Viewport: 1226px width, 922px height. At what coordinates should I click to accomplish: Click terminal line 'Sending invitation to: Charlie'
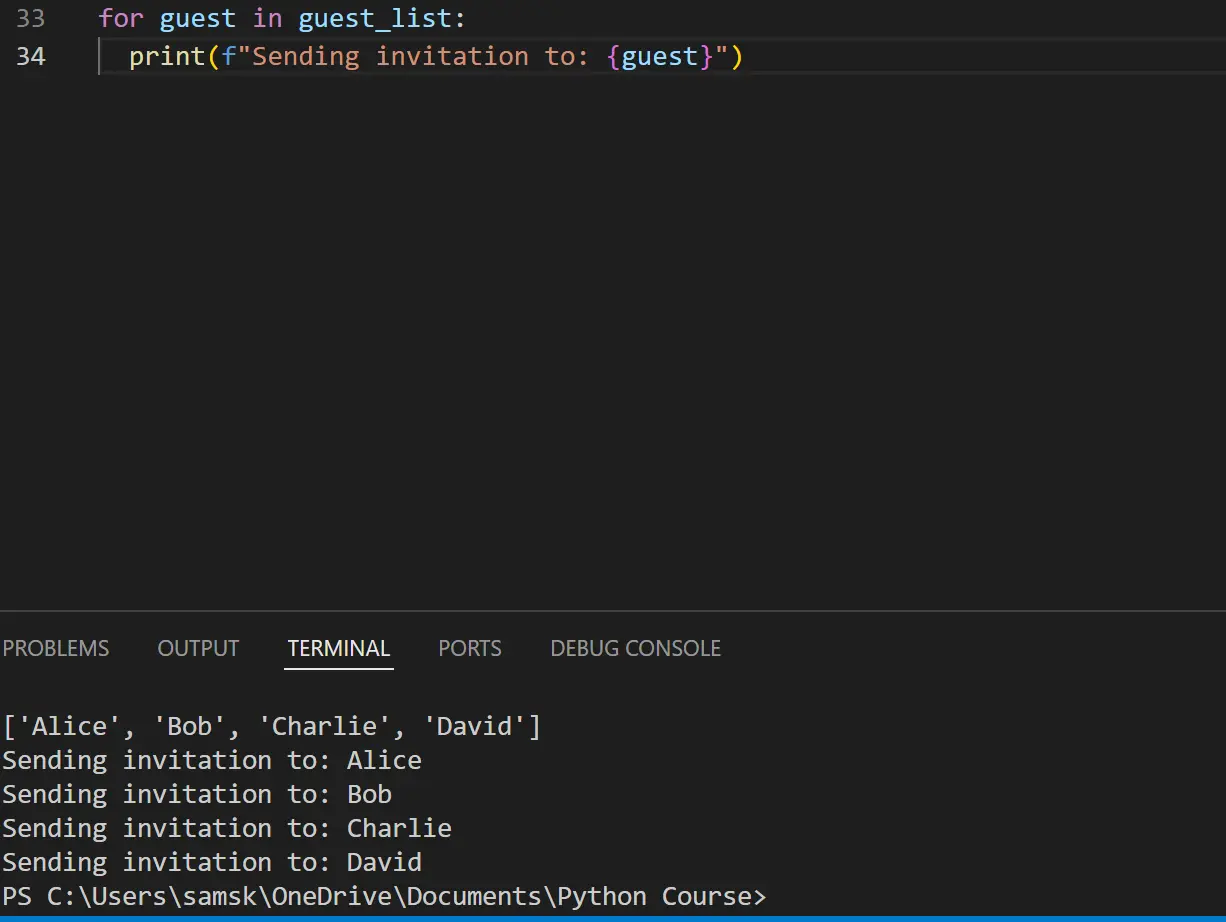pos(227,828)
